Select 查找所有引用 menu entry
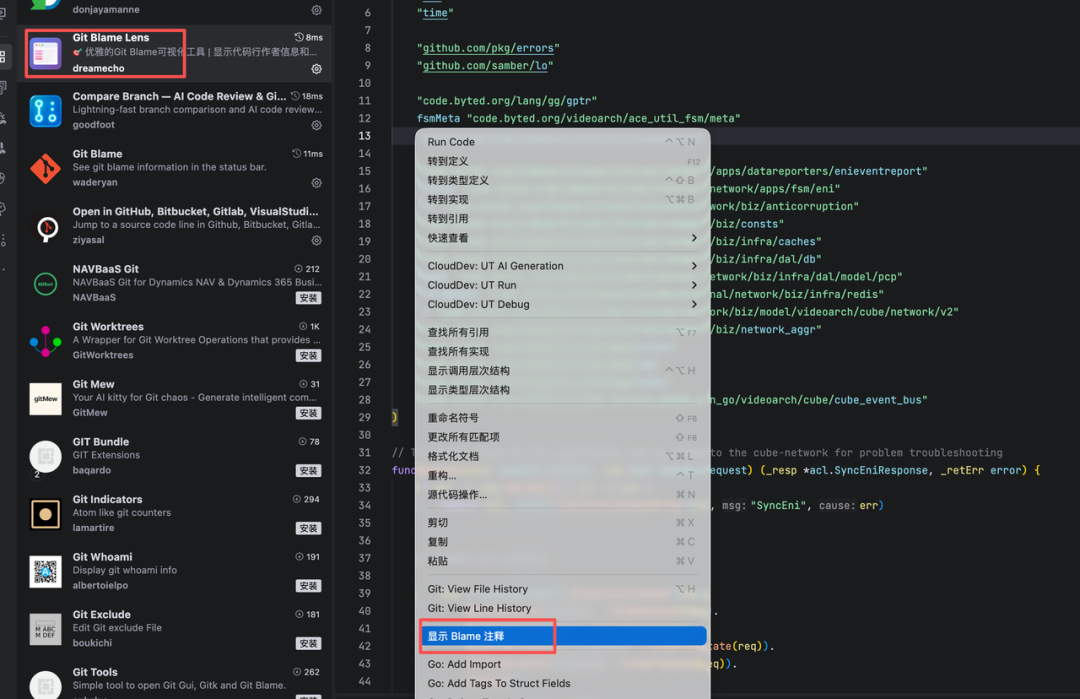This screenshot has width=1080, height=699. coord(563,332)
